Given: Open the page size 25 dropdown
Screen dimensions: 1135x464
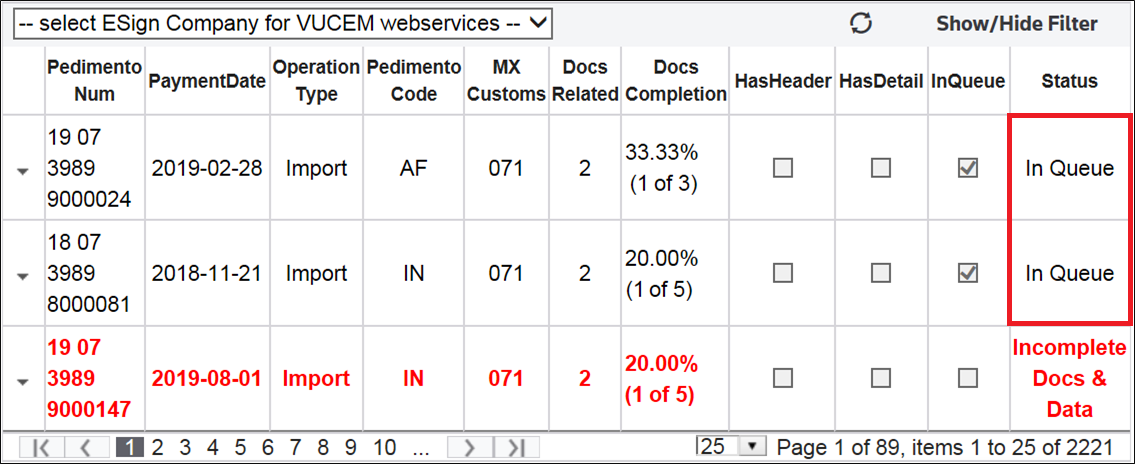Looking at the screenshot, I should pos(731,446).
